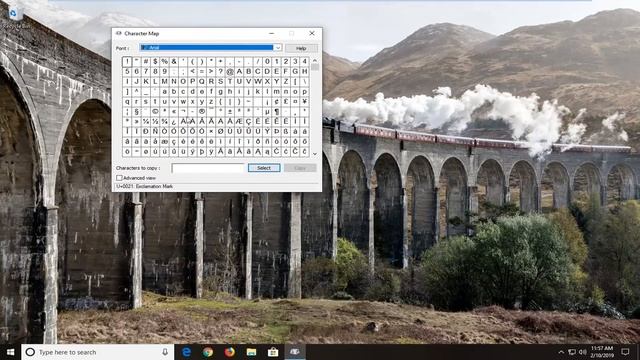
Task: Select the uppercase Ø slashed O character
Action: [x=221, y=131]
